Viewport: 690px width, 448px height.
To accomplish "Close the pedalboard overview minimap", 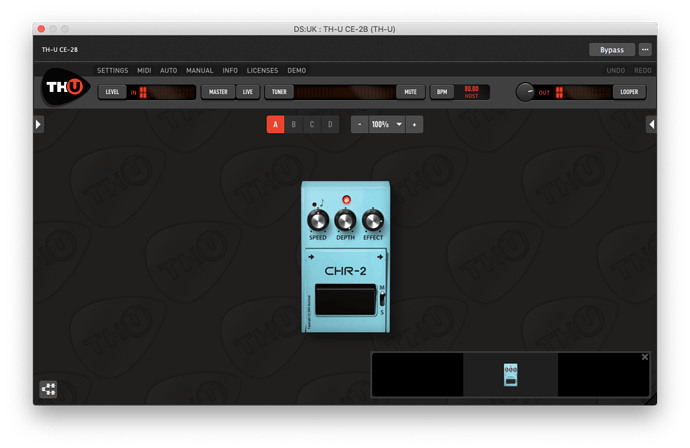I will [645, 357].
